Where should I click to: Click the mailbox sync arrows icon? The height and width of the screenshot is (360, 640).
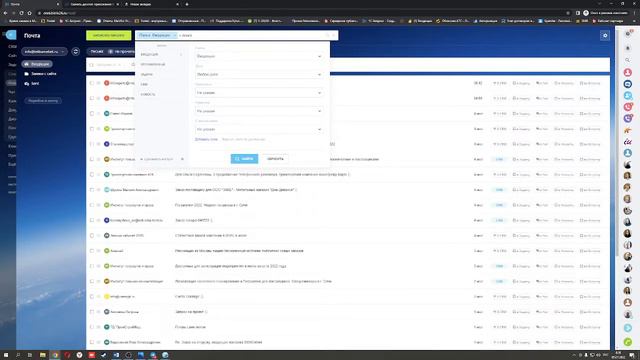(76, 51)
